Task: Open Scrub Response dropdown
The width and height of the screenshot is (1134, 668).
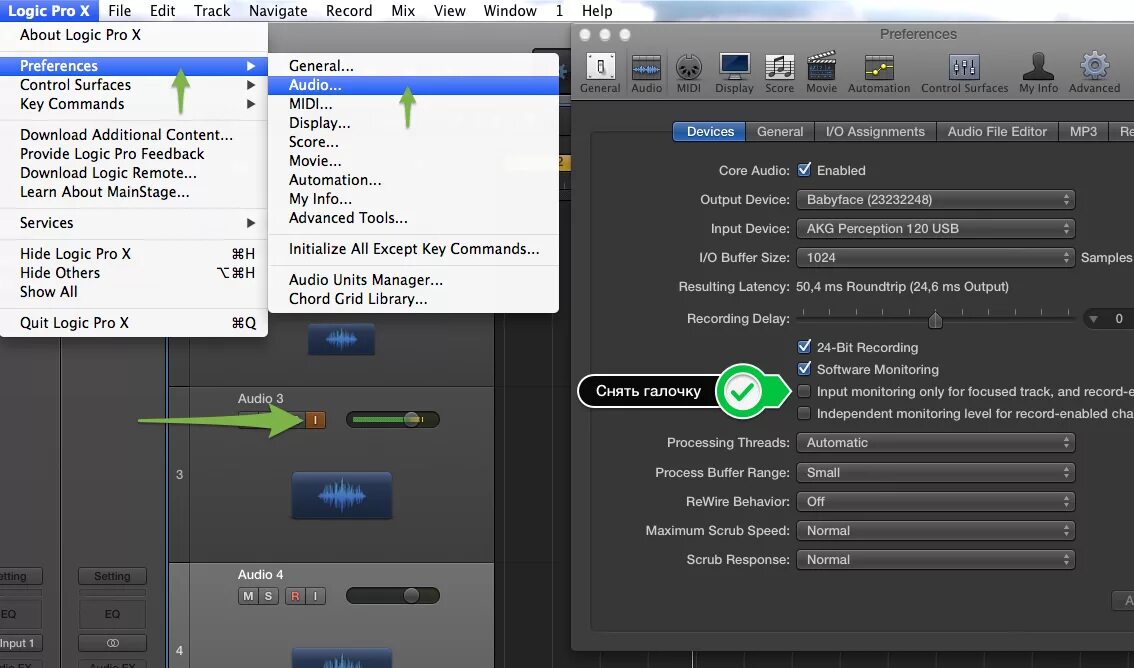Action: (936, 560)
